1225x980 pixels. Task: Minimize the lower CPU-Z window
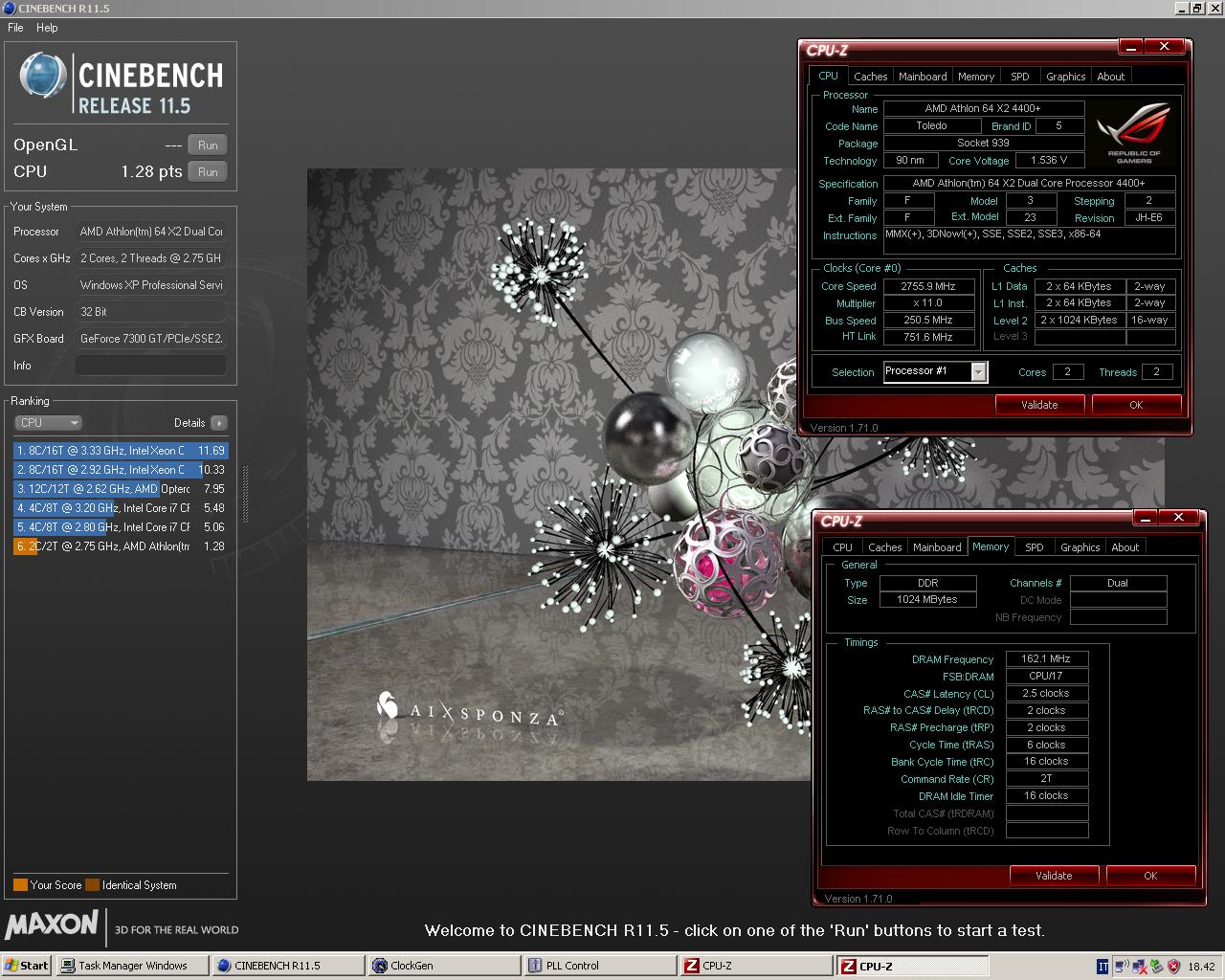coord(1145,518)
